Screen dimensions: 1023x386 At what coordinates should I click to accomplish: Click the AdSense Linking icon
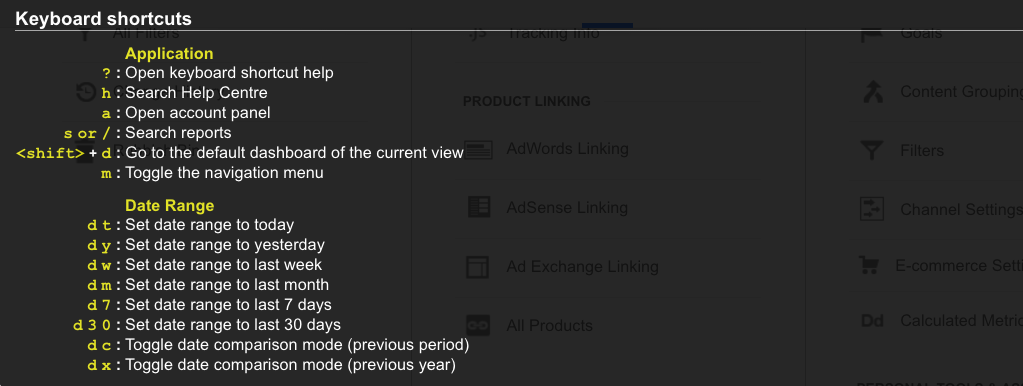click(479, 207)
